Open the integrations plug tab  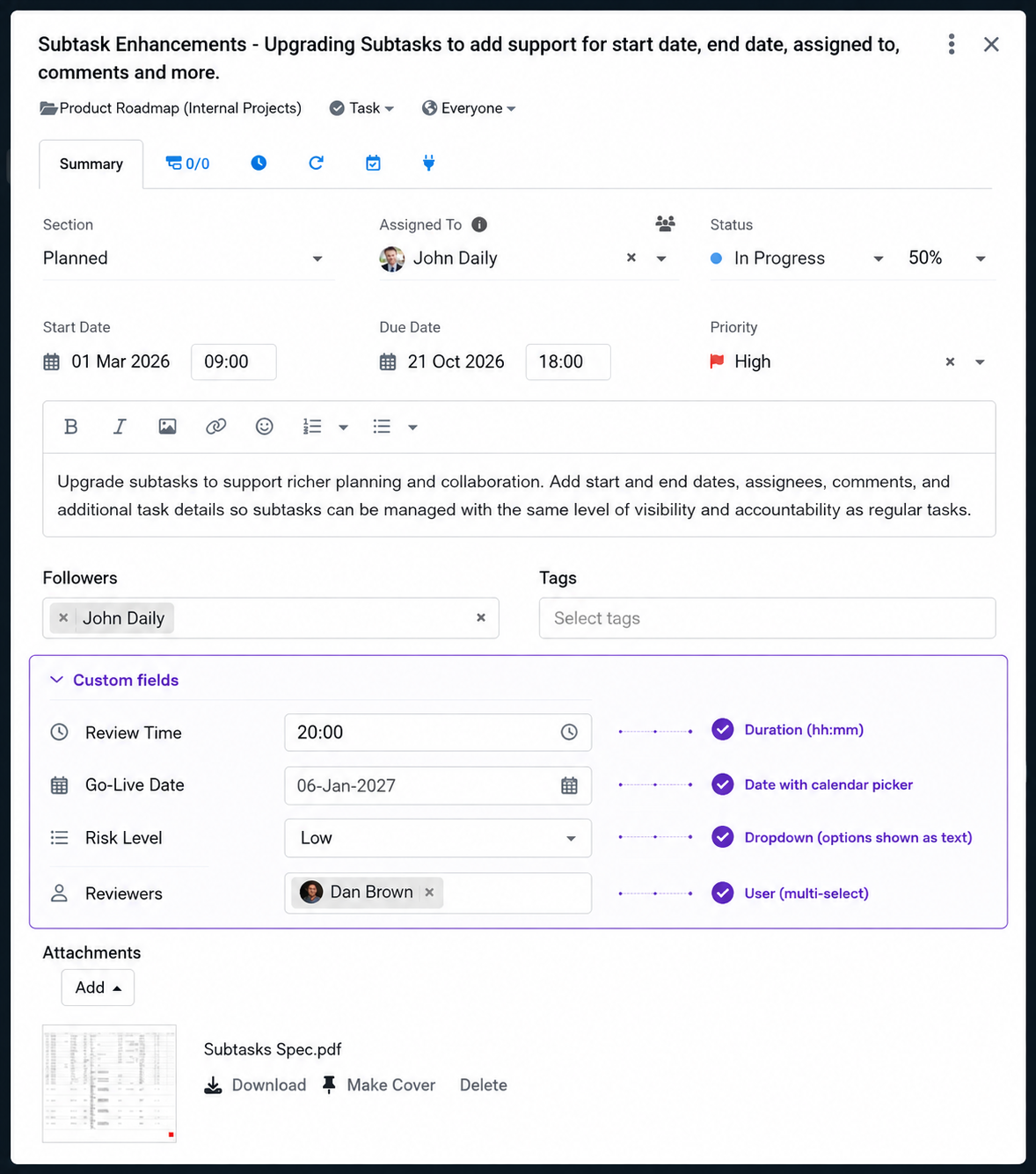click(428, 163)
